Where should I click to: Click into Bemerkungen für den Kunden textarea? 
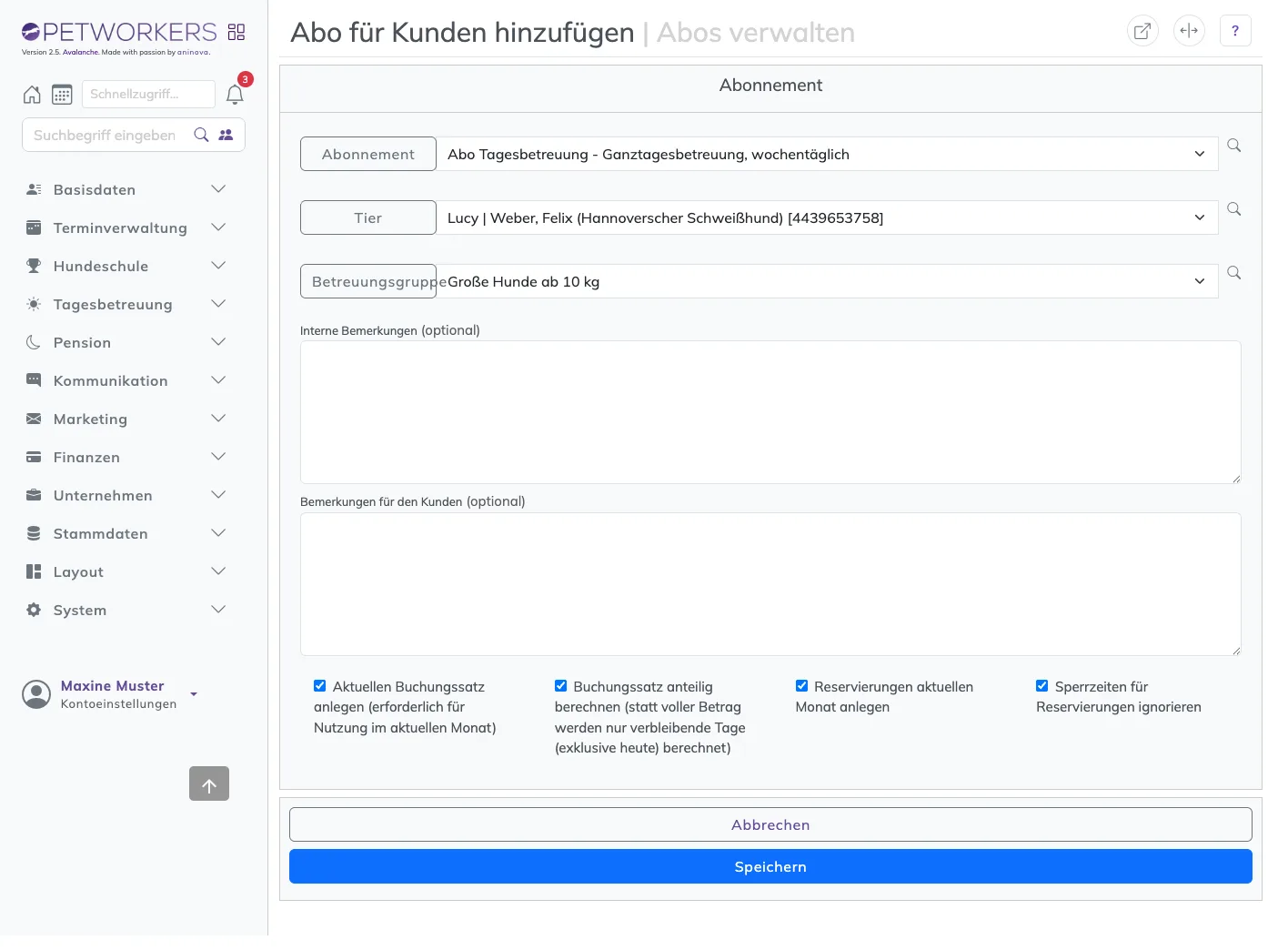pos(770,584)
